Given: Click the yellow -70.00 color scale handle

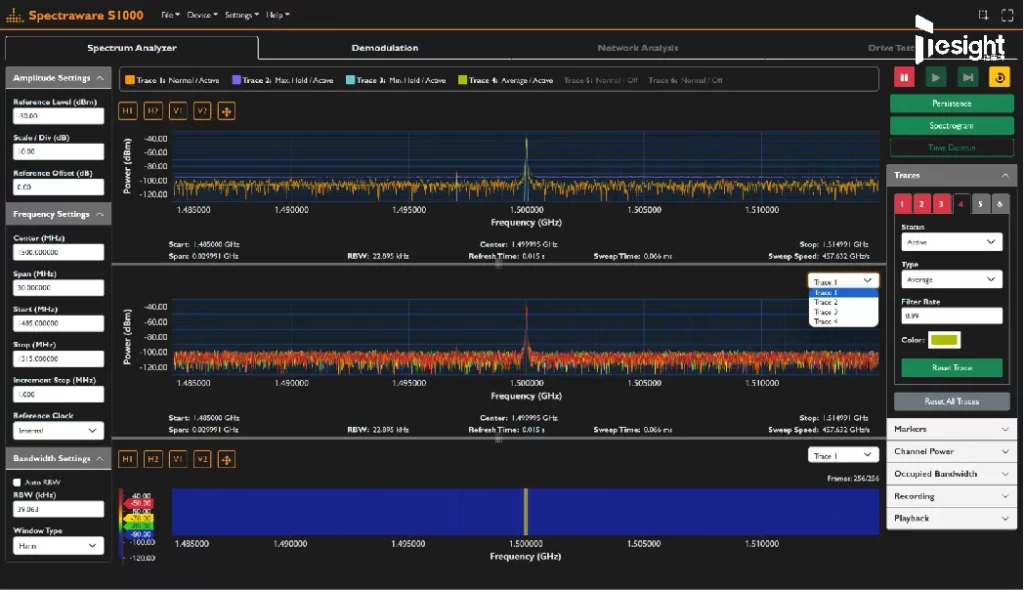Looking at the screenshot, I should tap(140, 518).
